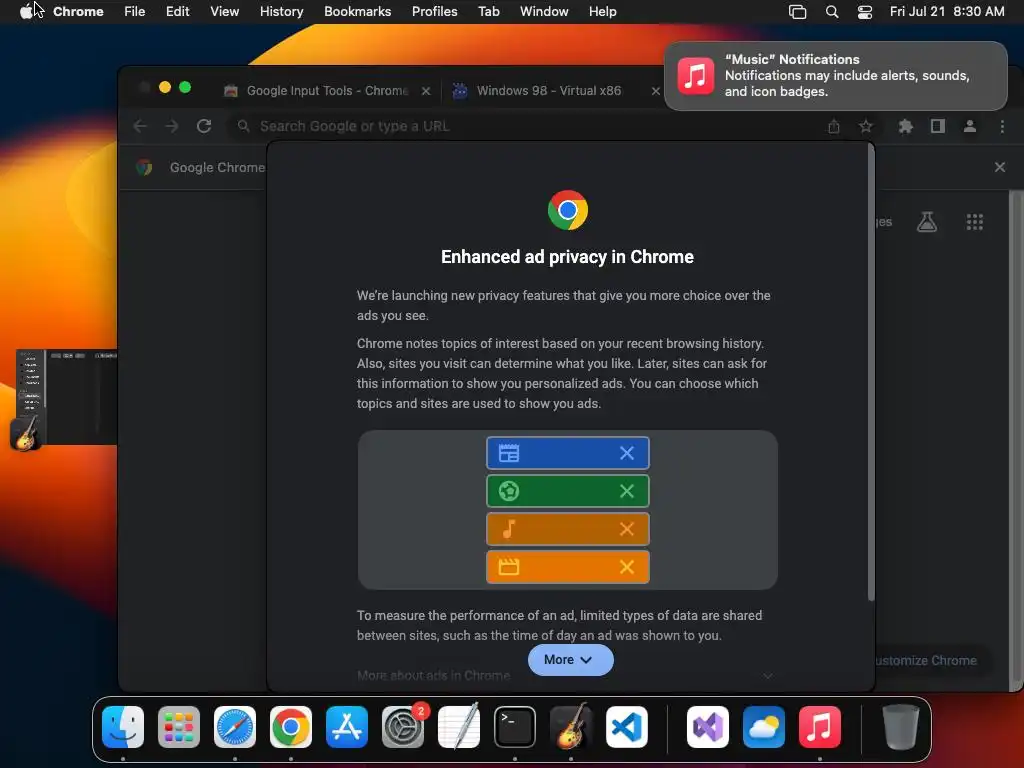Image resolution: width=1024 pixels, height=768 pixels.
Task: Click the Chrome icon in the Dock
Action: coord(291,727)
